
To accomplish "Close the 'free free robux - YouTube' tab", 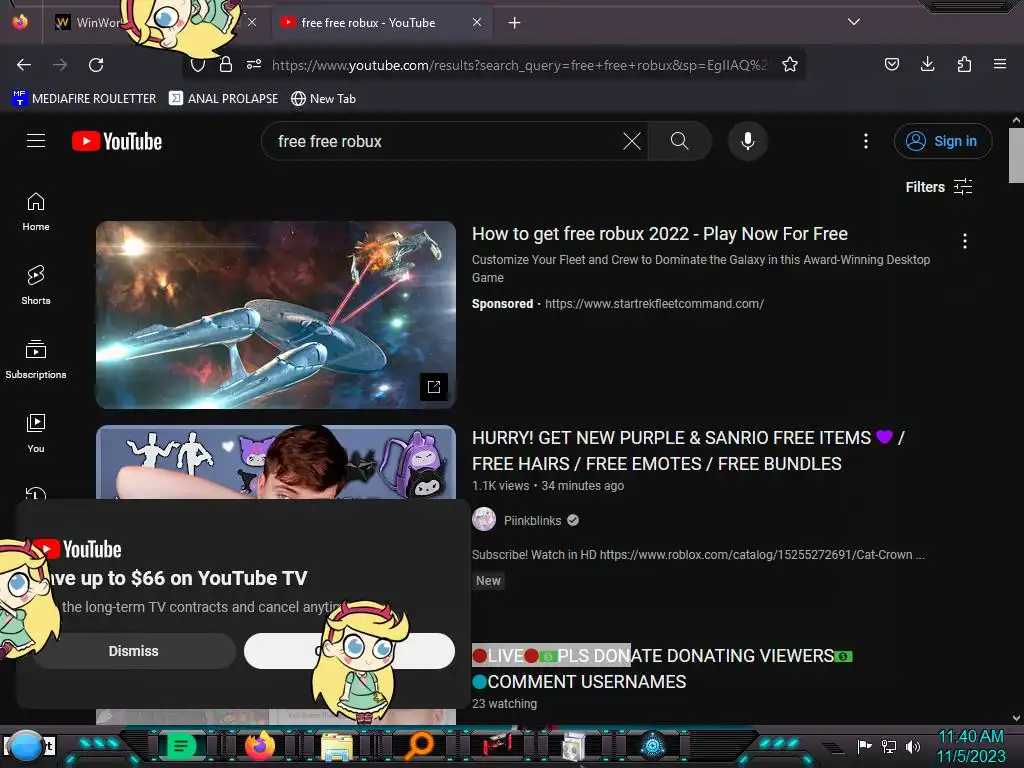I will pos(477,22).
